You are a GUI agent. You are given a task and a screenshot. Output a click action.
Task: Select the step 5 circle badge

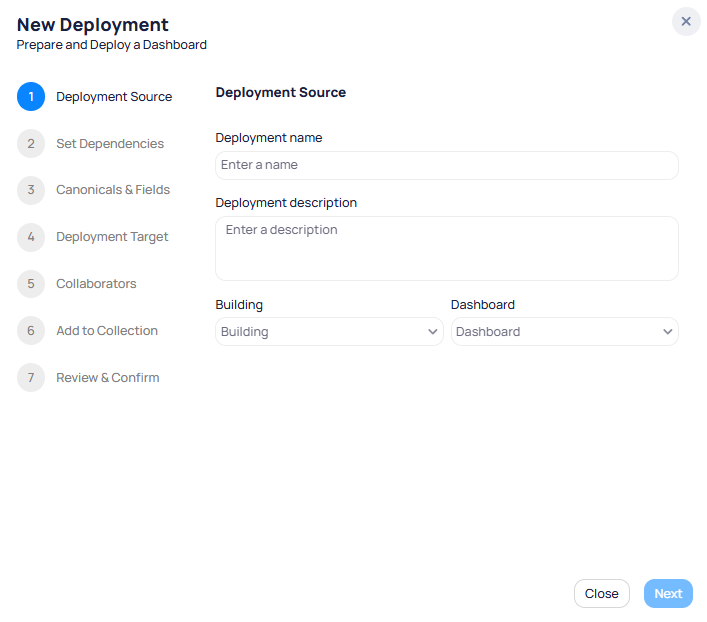click(31, 284)
